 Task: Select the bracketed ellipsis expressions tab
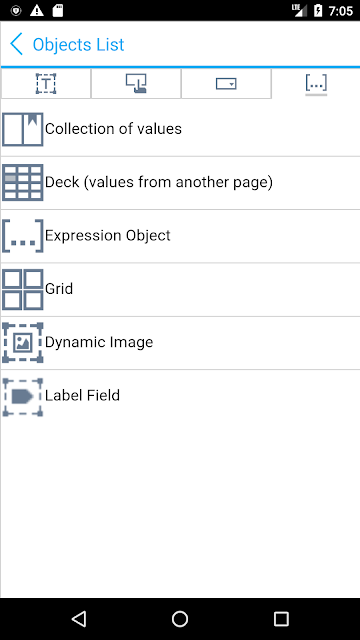point(316,84)
